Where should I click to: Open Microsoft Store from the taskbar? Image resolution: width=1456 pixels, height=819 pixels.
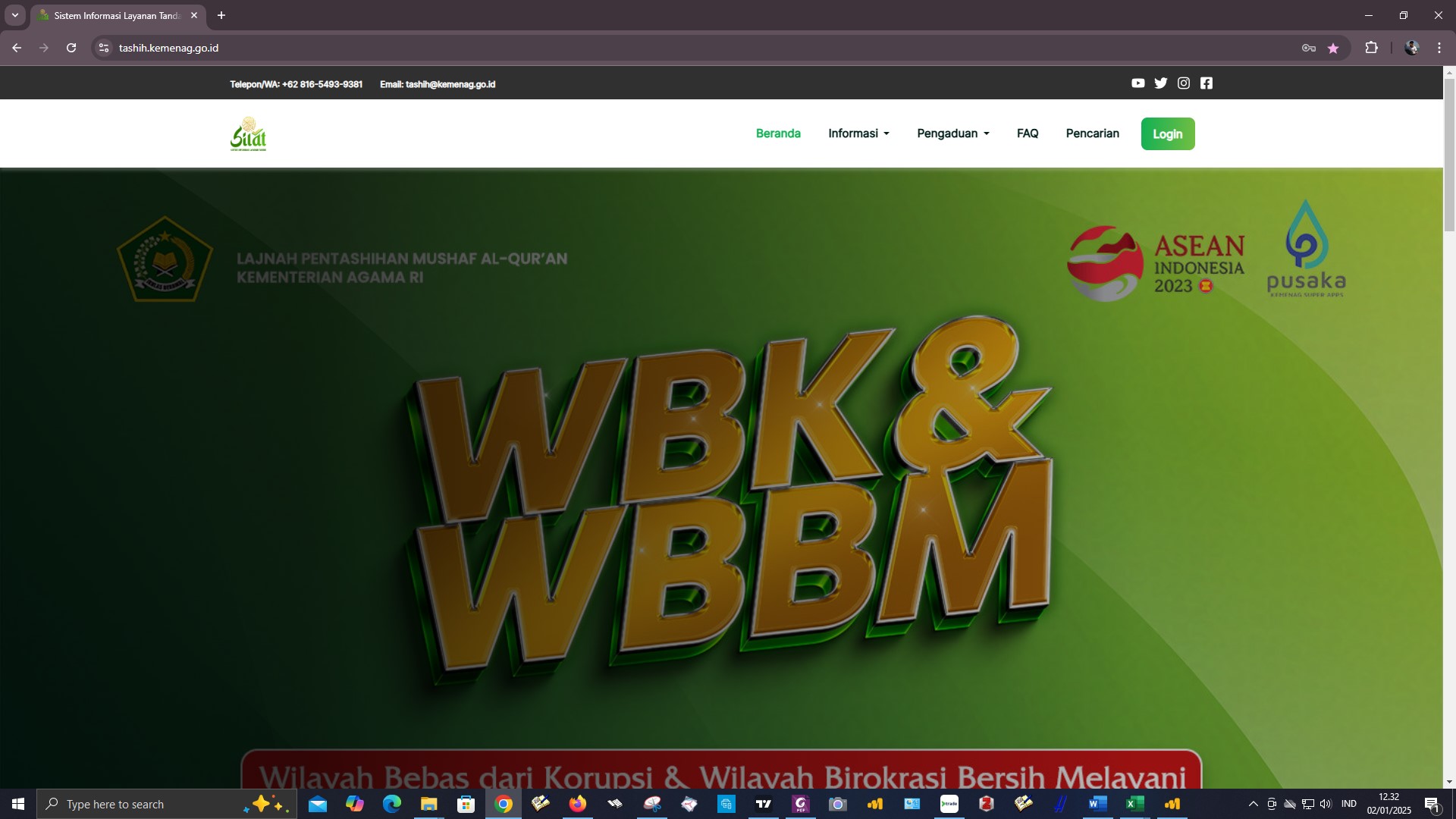click(466, 804)
